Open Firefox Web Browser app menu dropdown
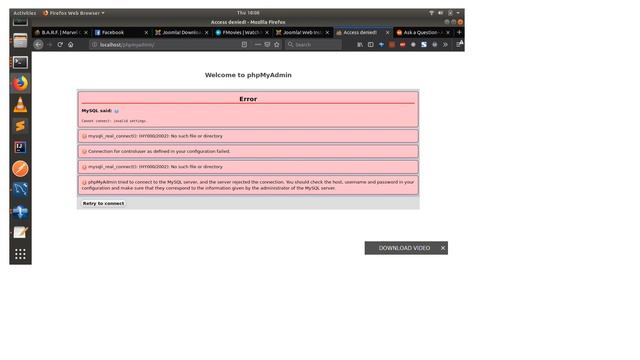The height and width of the screenshot is (360, 640). (x=74, y=13)
